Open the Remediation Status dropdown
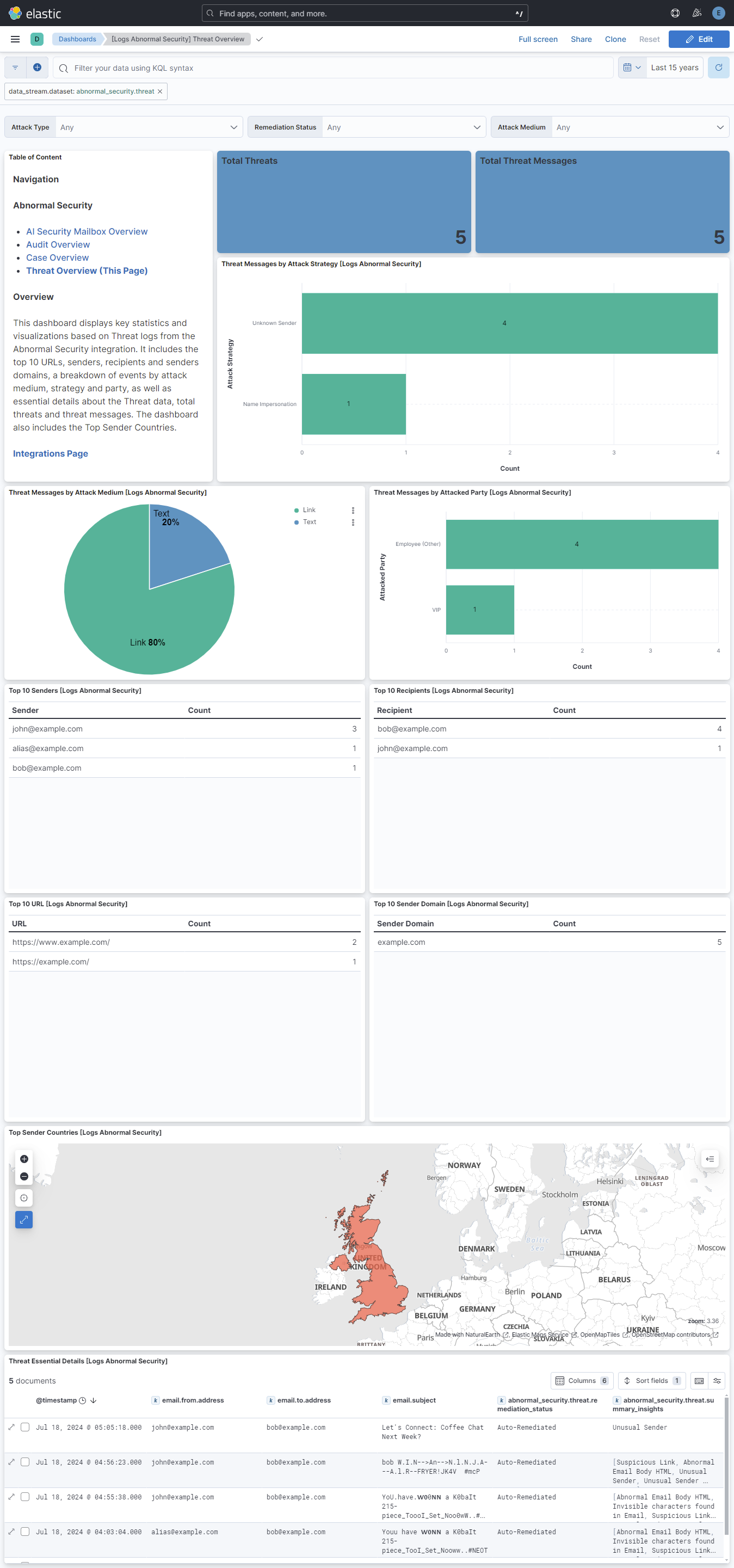This screenshot has height=1568, width=734. point(404,127)
